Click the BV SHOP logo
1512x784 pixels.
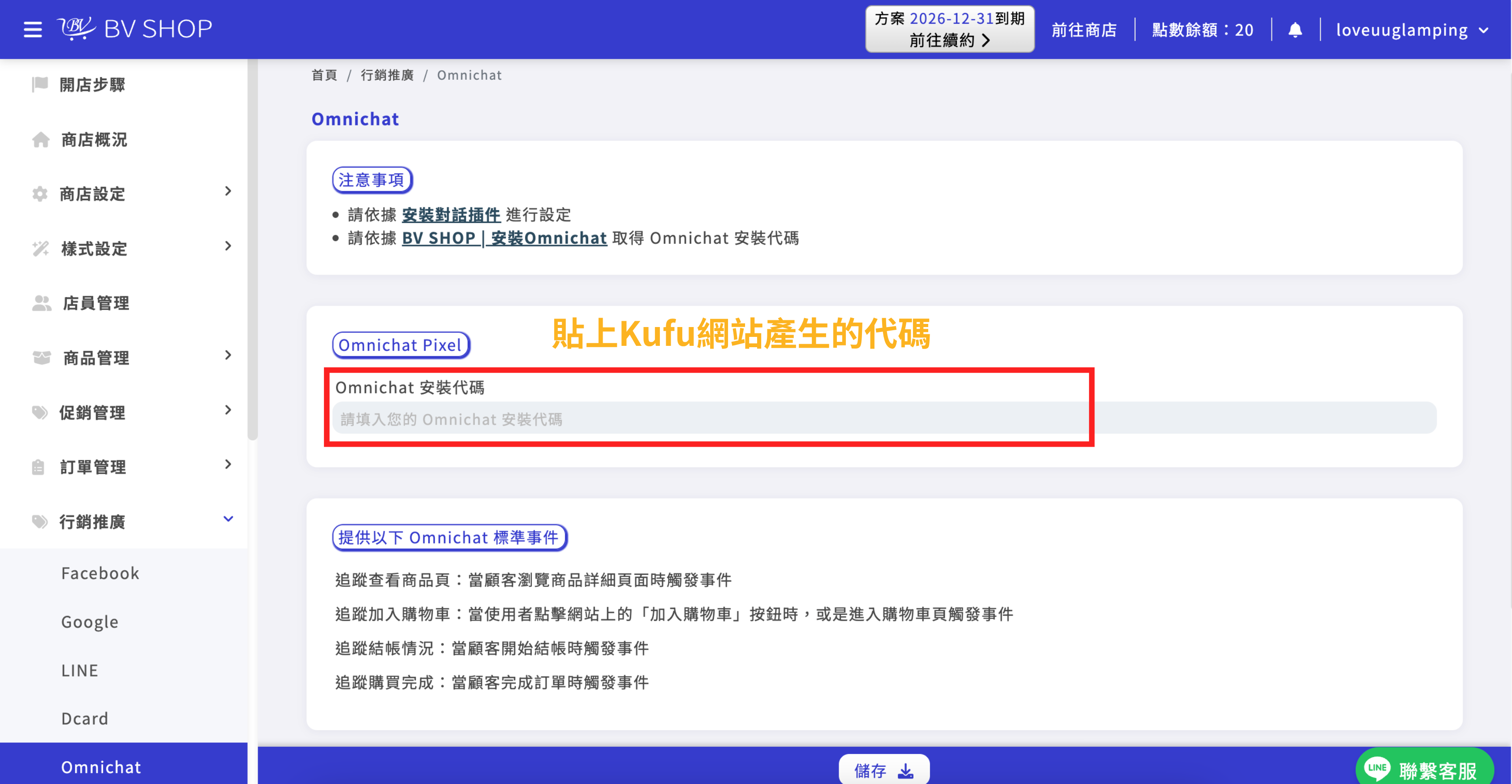(x=135, y=28)
